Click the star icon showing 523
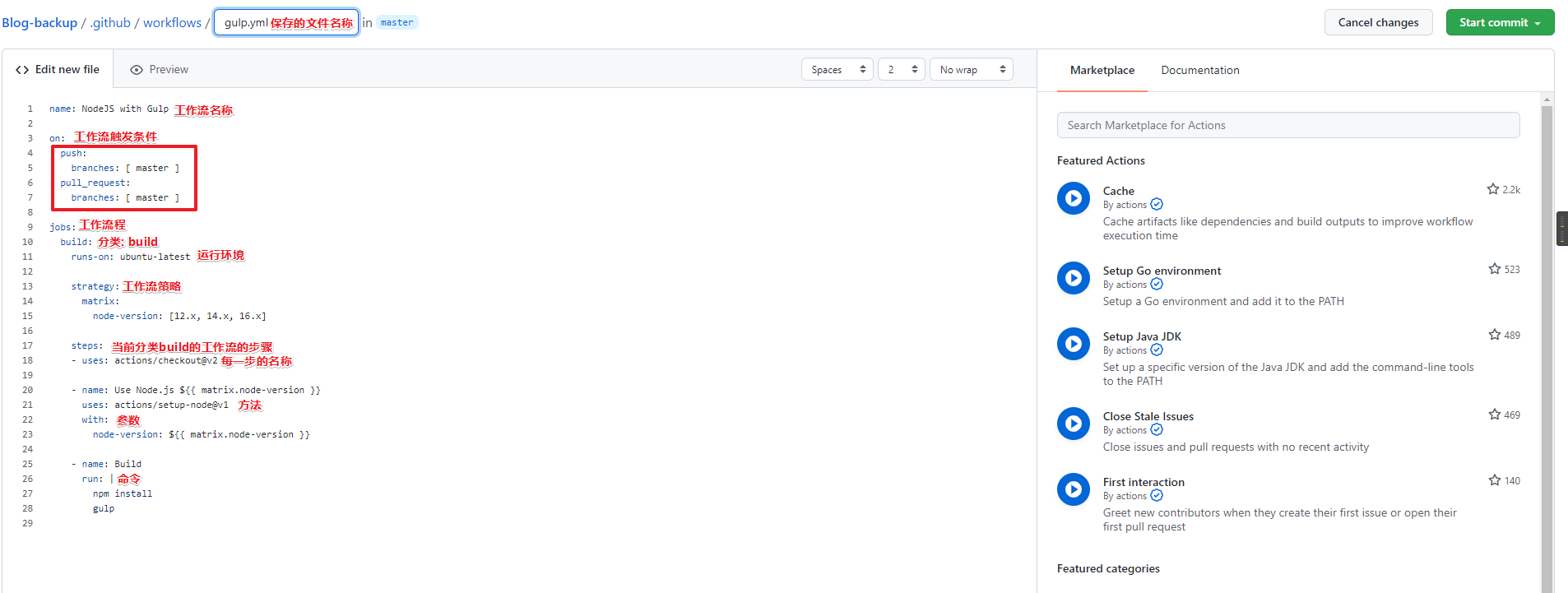Screen dimensions: 1568x593 coord(1495,269)
